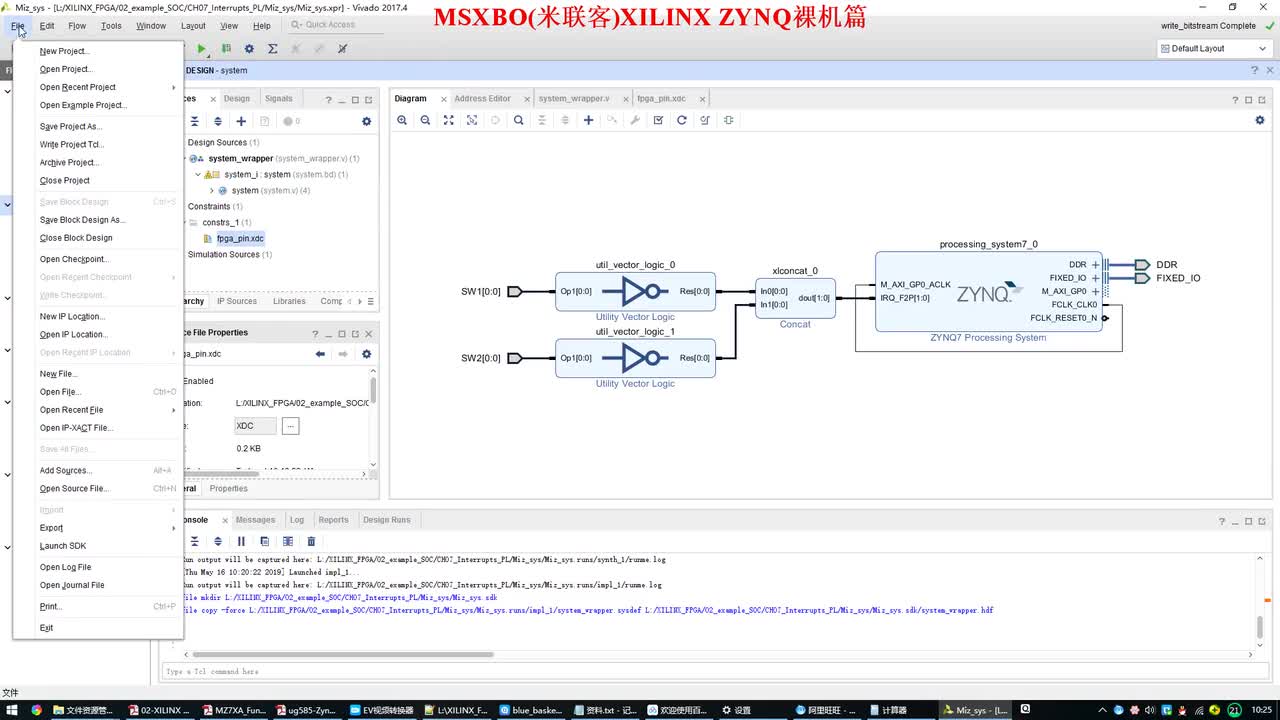Switch to the system_wrapper.v tab
1280x720 pixels.
[x=573, y=99]
